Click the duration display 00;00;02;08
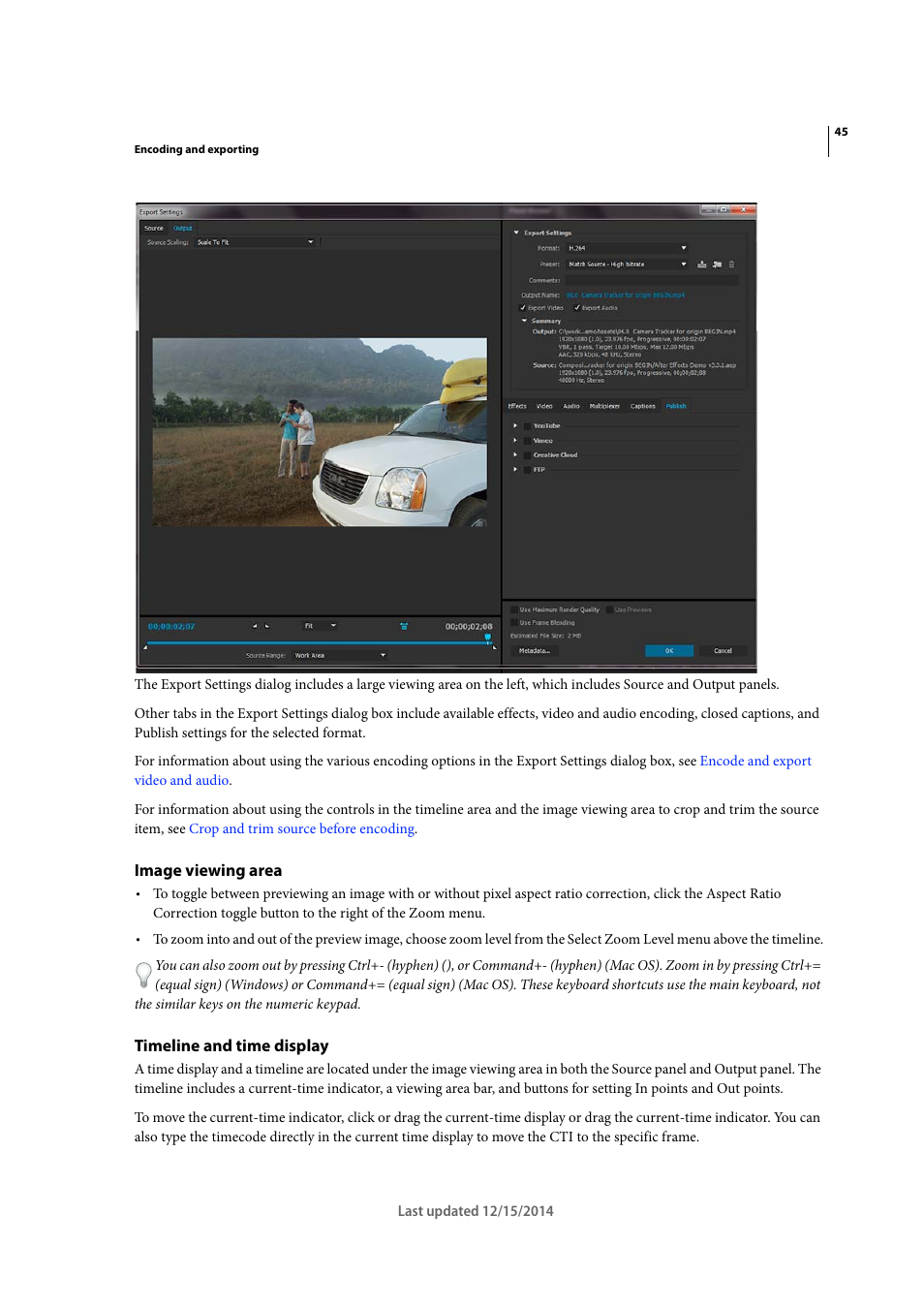924x1308 pixels. pos(469,626)
